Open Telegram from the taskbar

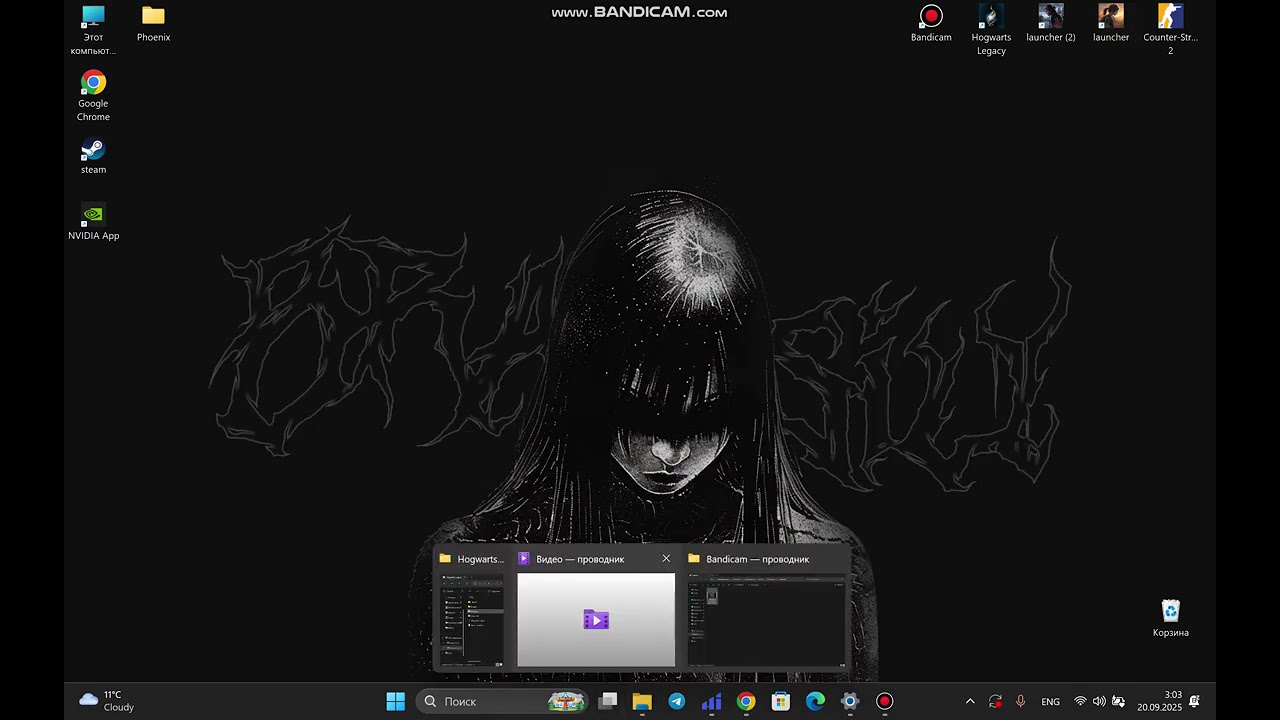(677, 701)
